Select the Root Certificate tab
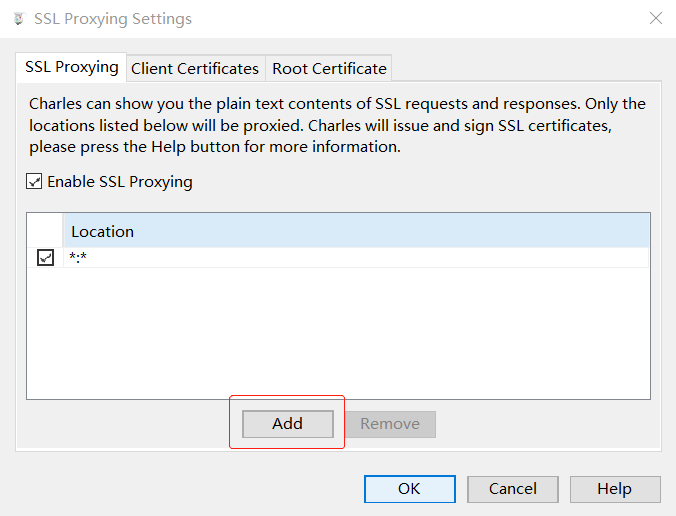 click(x=329, y=68)
